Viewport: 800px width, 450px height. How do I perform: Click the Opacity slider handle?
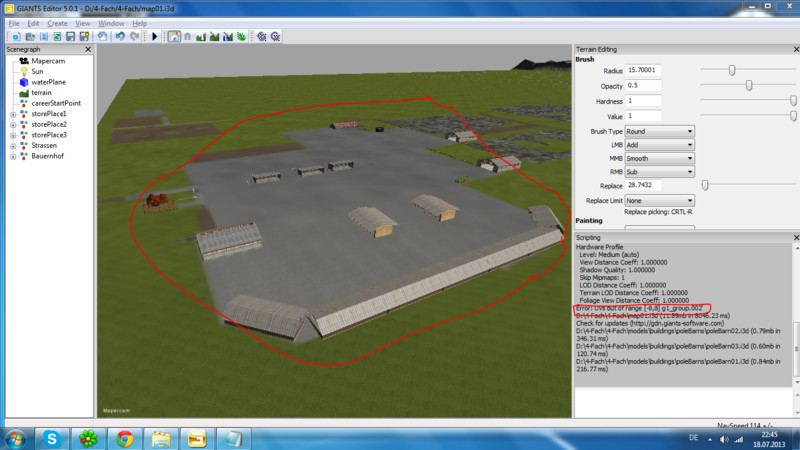coord(748,86)
